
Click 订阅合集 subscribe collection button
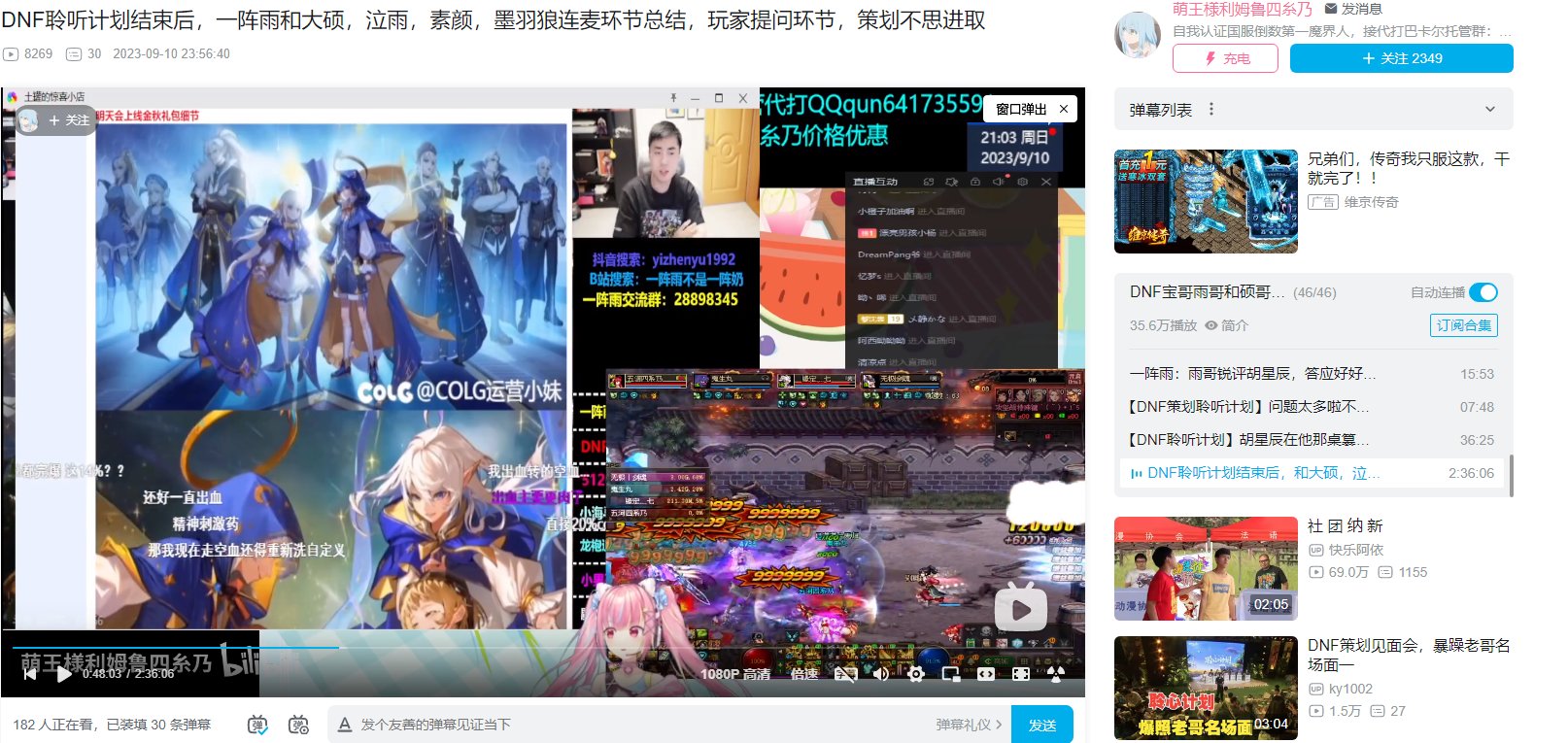1463,325
